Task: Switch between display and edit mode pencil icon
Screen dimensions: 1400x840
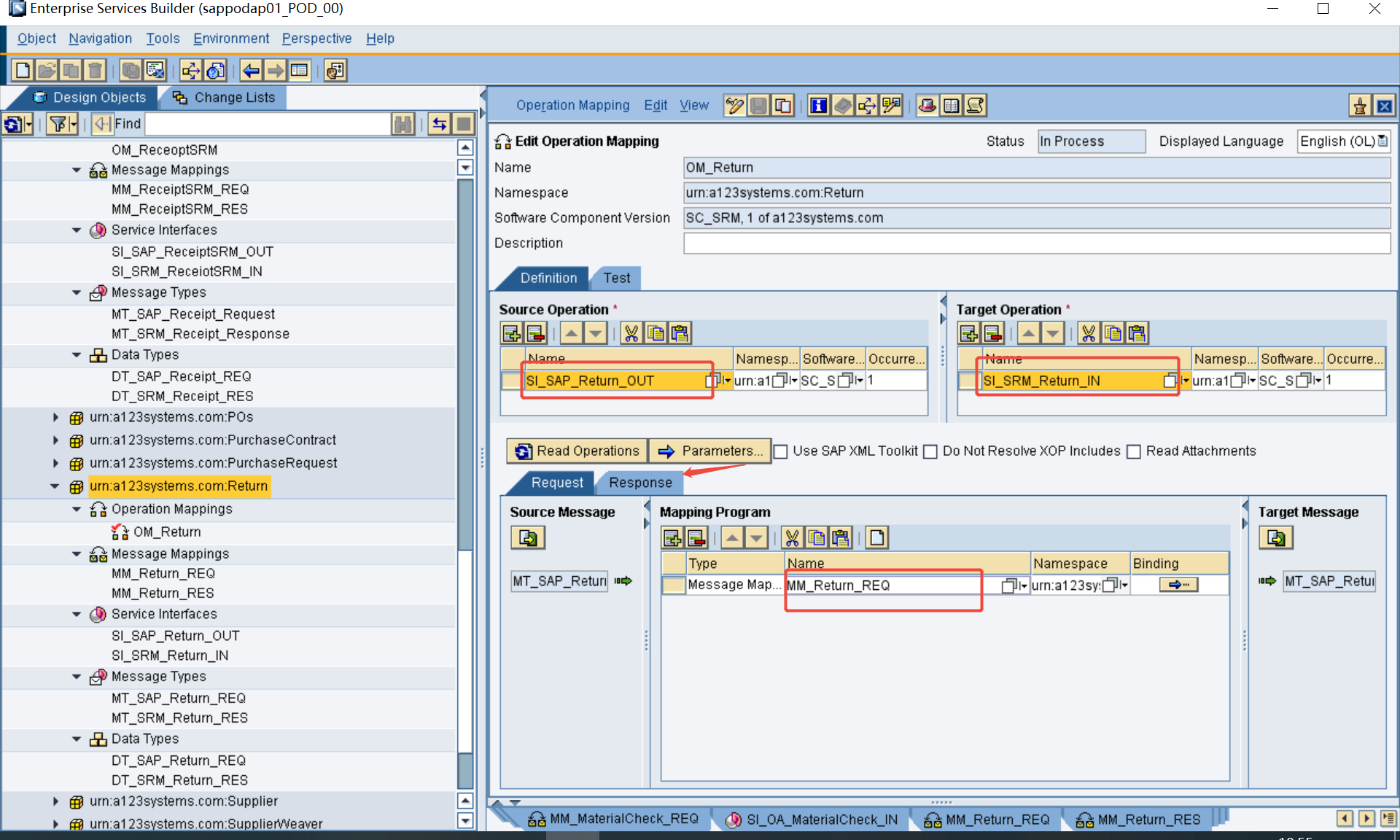Action: (734, 106)
